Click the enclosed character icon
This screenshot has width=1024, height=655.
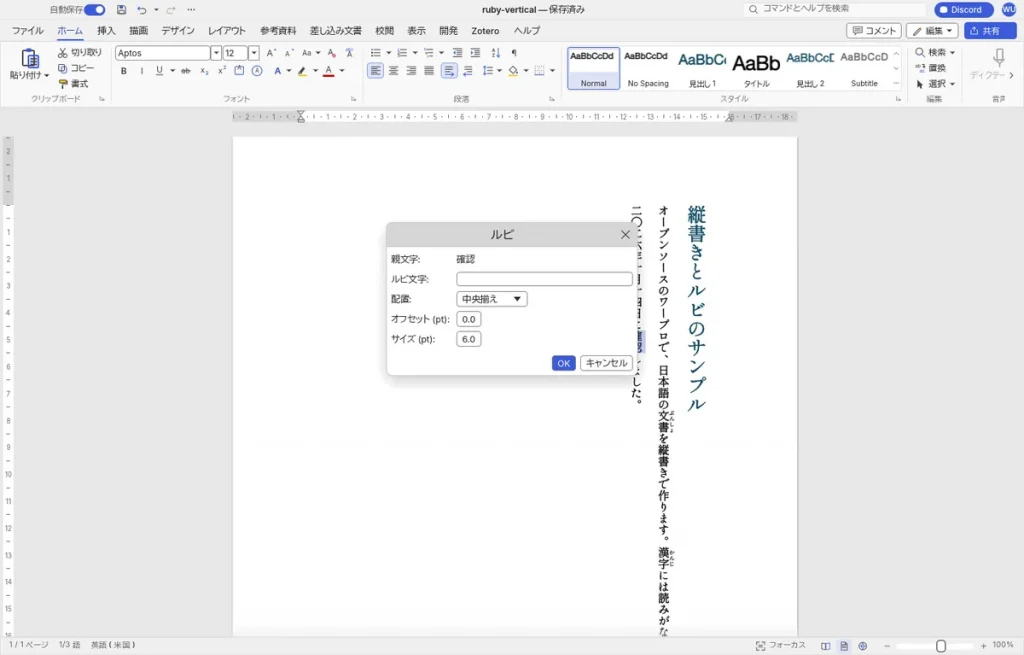point(257,71)
